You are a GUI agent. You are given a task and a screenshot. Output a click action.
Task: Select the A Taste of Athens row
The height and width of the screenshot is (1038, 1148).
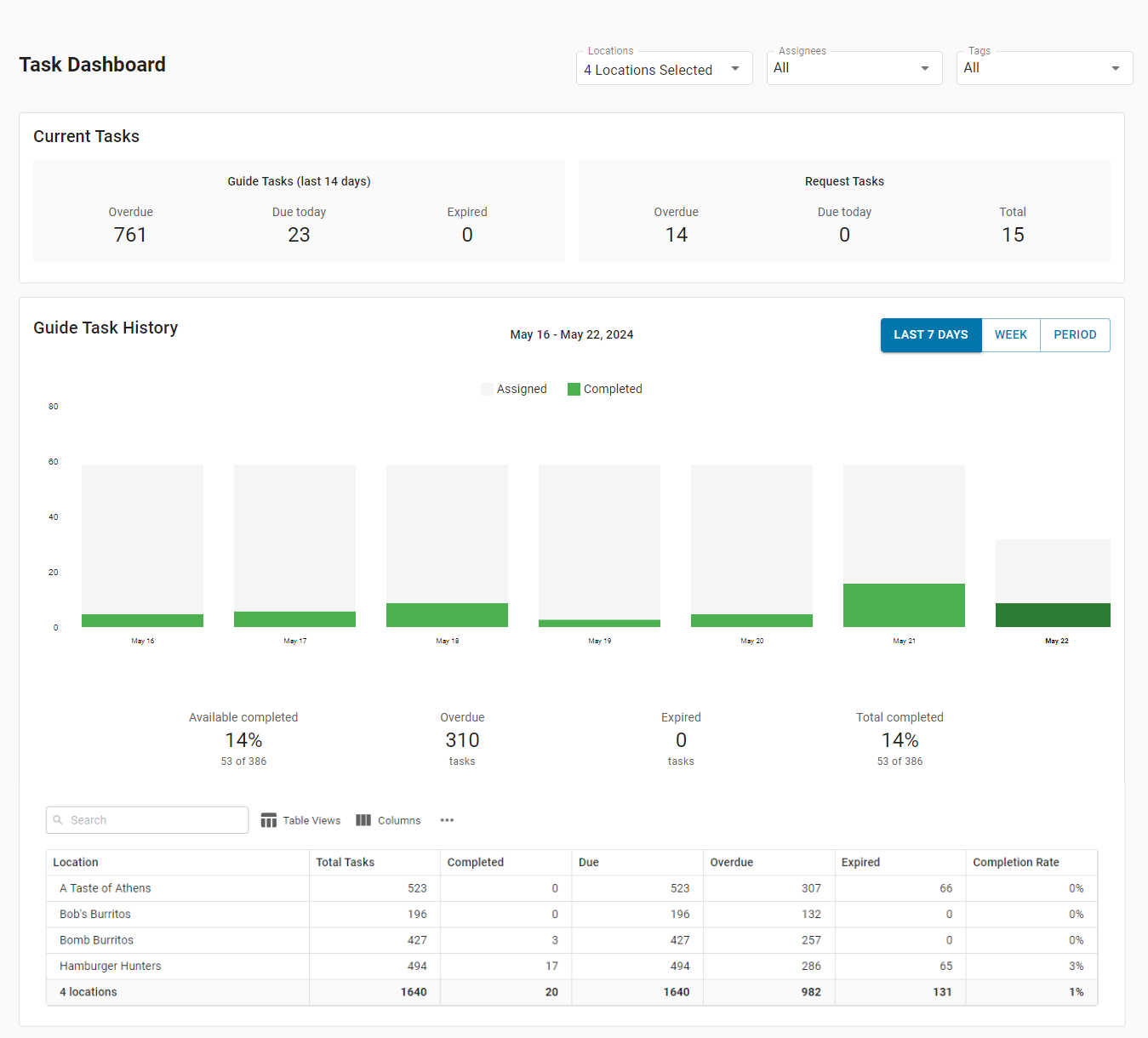tap(572, 888)
